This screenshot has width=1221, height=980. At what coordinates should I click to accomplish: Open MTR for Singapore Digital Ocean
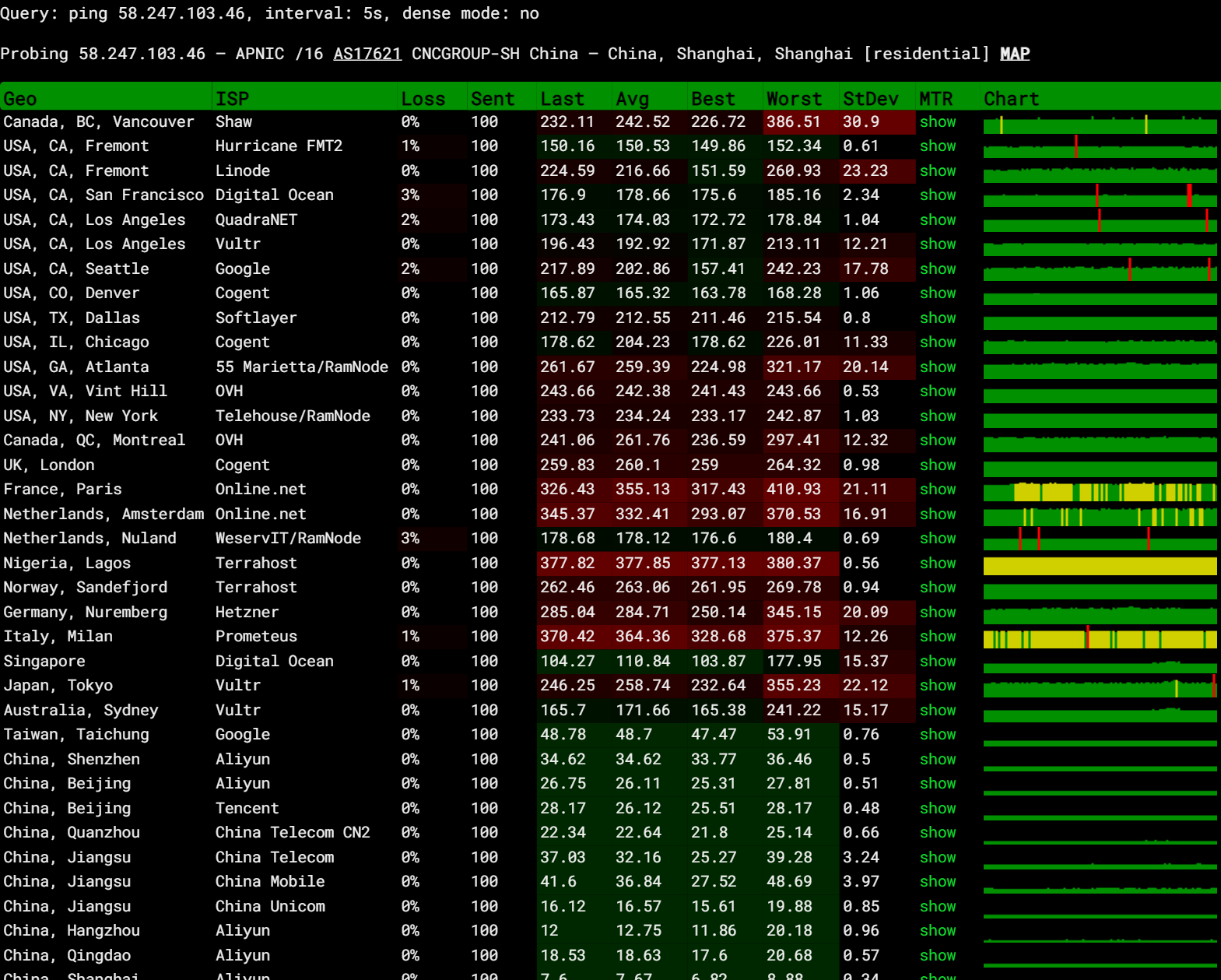click(x=937, y=662)
